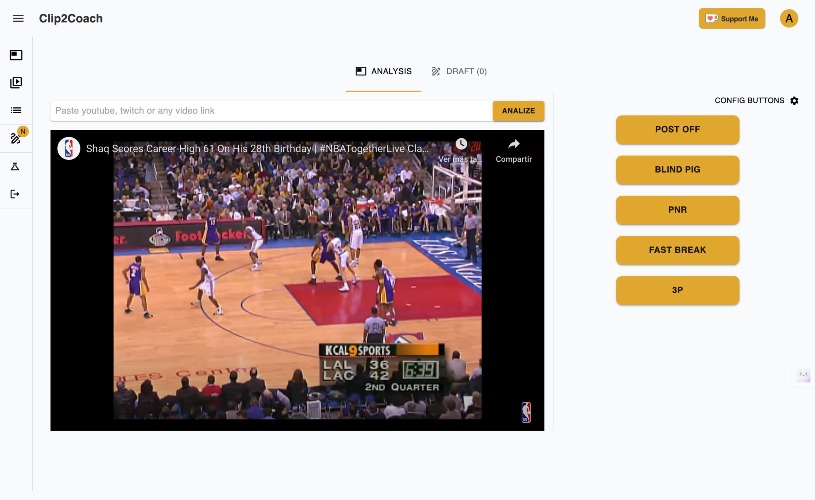Click the CONFIG BUTTONS label

749,101
